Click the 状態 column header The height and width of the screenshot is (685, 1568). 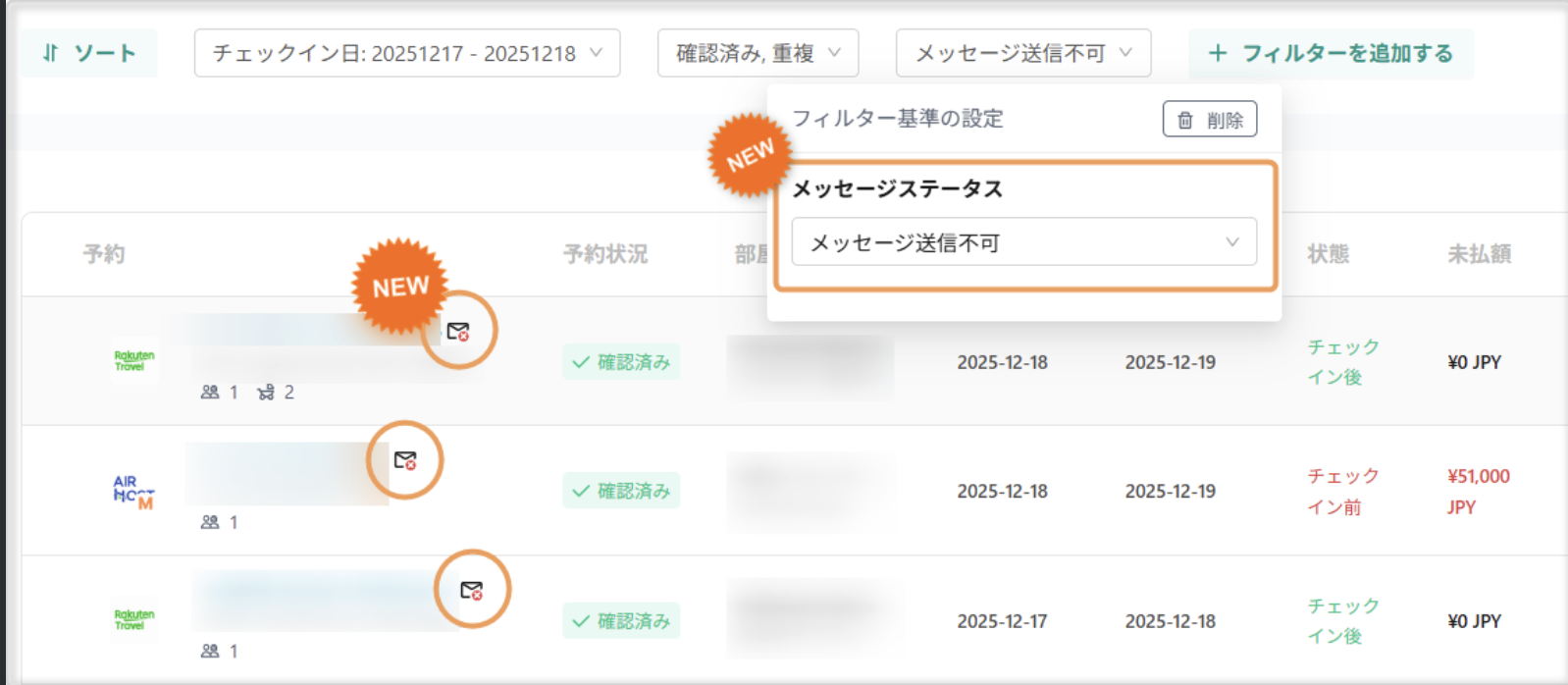pyautogui.click(x=1328, y=254)
